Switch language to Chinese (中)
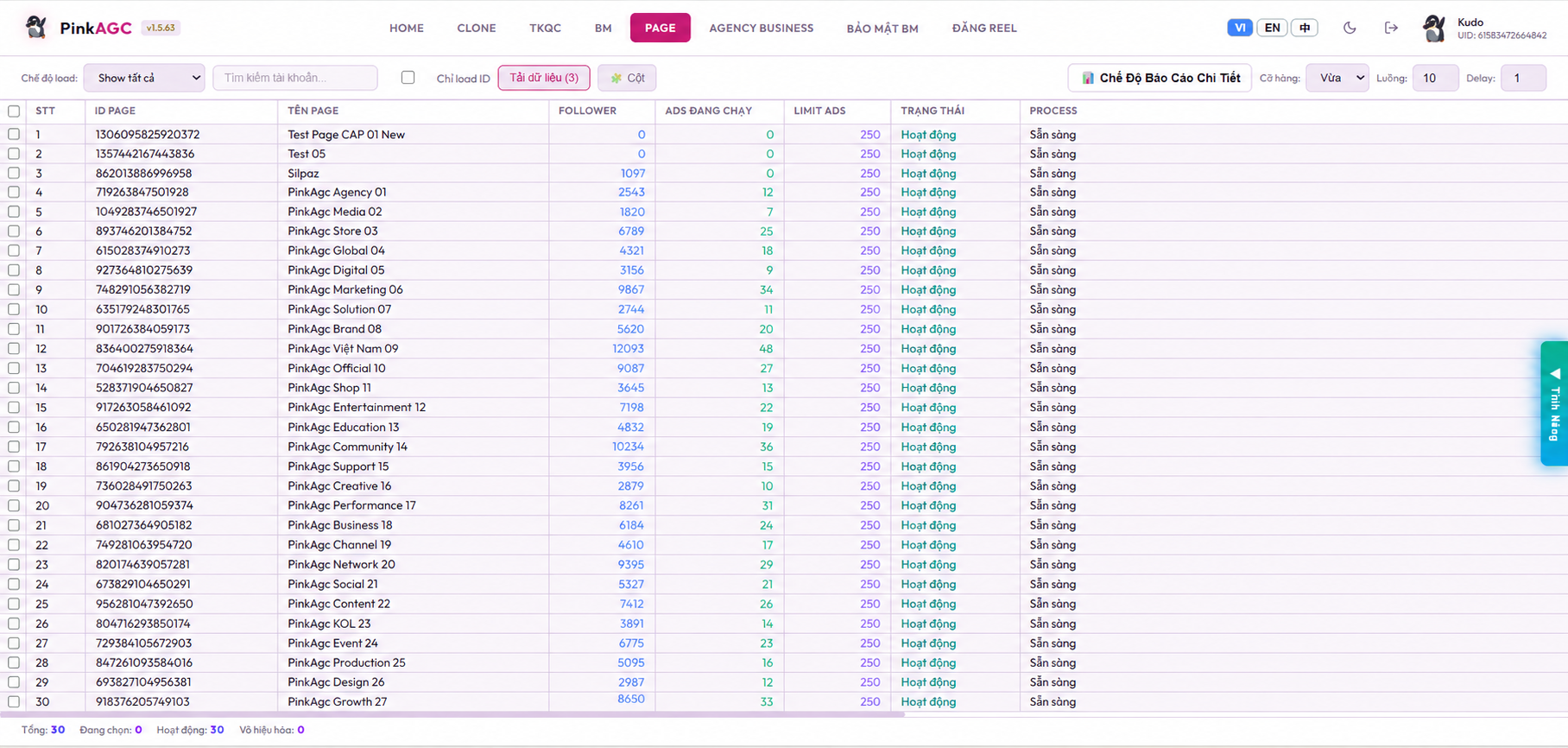 pos(1305,28)
